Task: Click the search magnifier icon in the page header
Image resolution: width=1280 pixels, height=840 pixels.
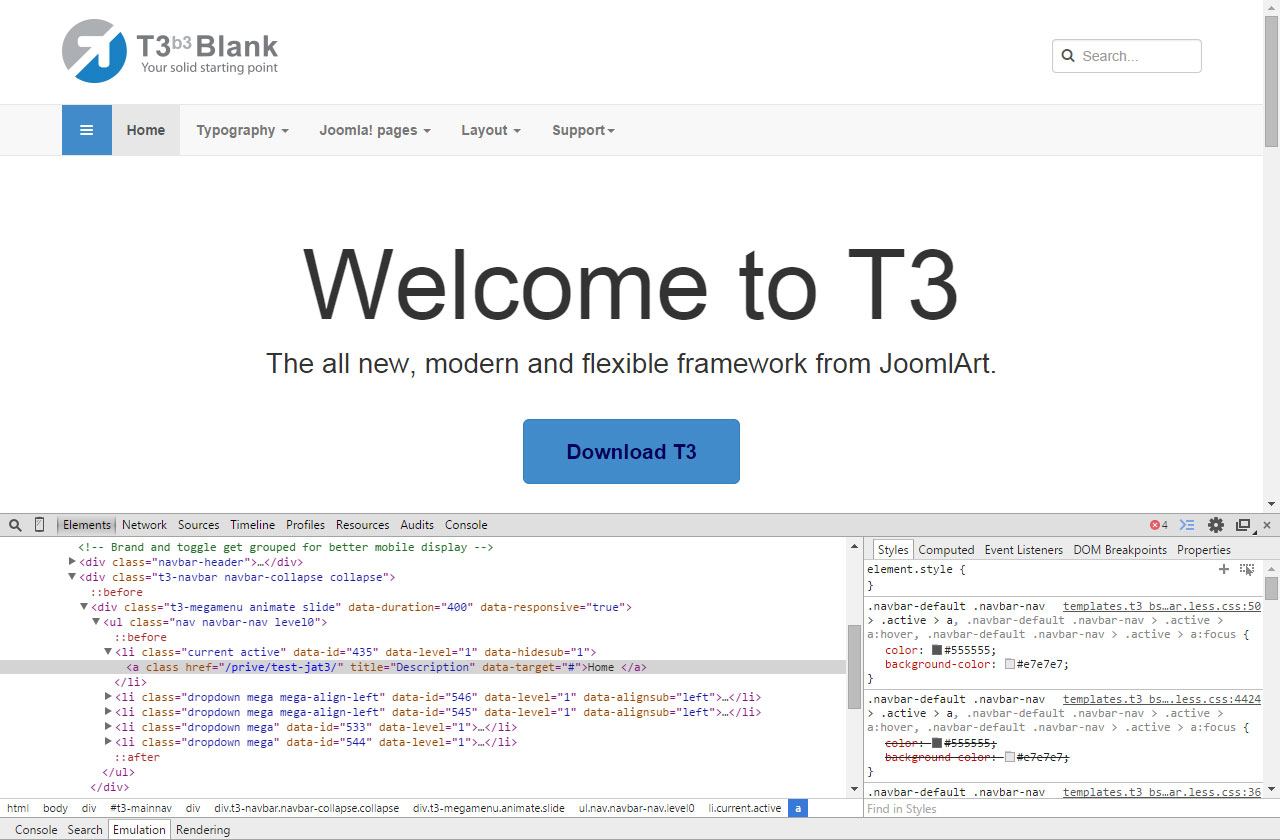Action: 1068,56
